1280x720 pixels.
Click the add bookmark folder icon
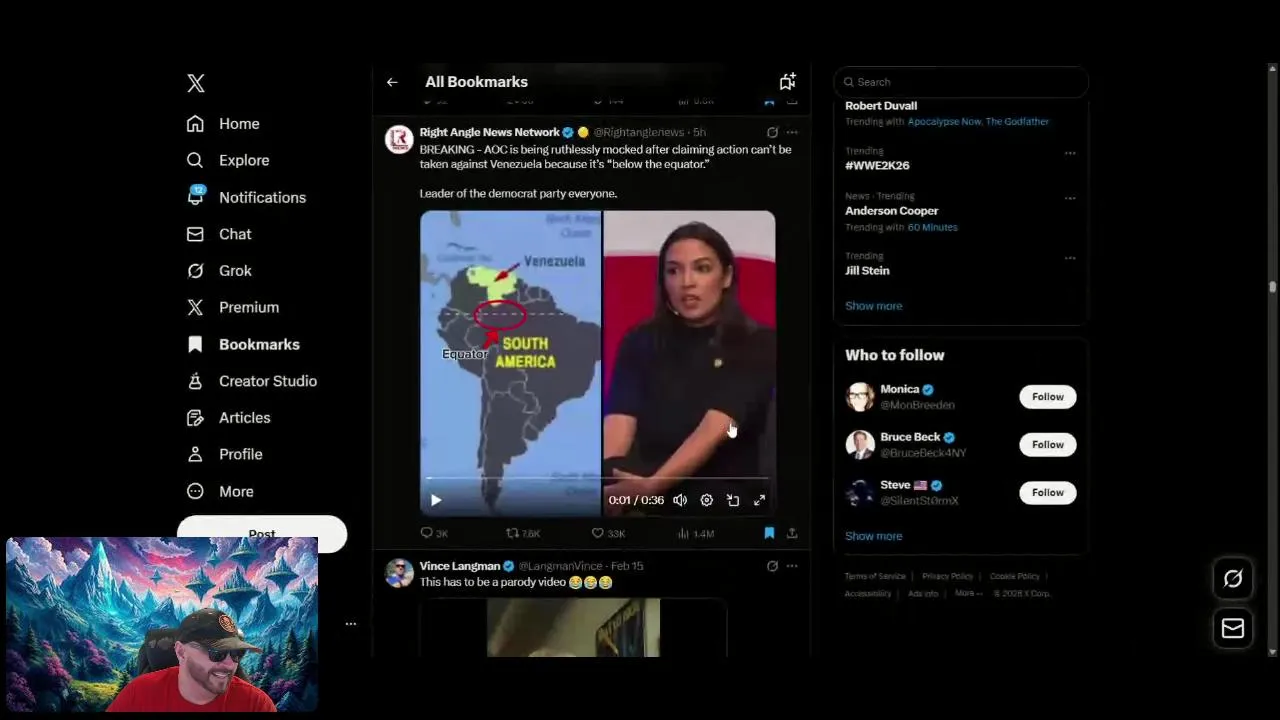tap(787, 82)
